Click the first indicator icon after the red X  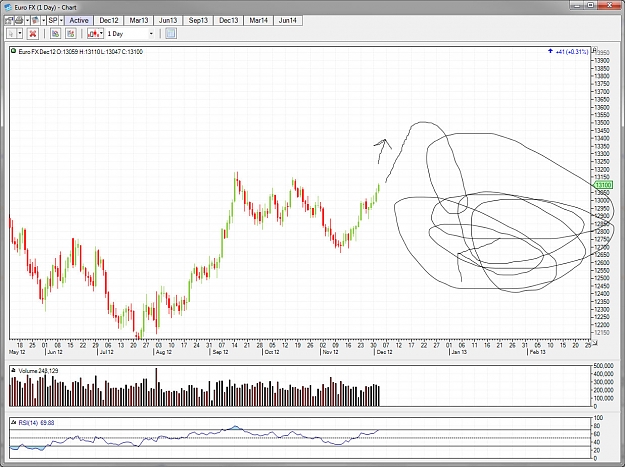pos(55,33)
